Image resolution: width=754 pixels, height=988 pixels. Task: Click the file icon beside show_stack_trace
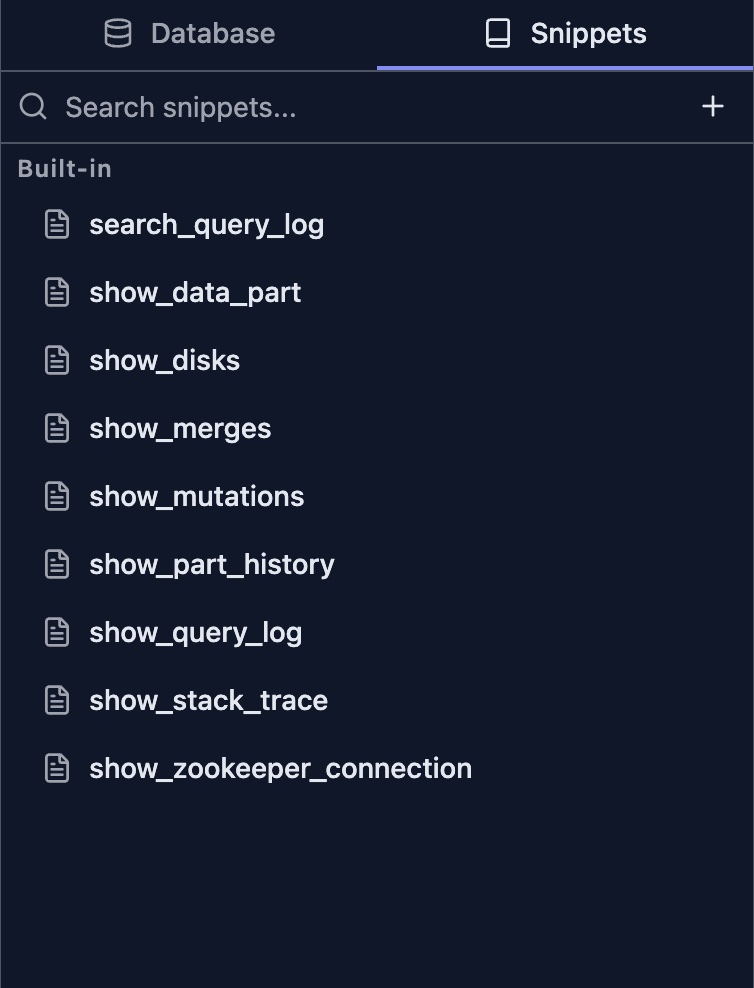click(x=58, y=700)
